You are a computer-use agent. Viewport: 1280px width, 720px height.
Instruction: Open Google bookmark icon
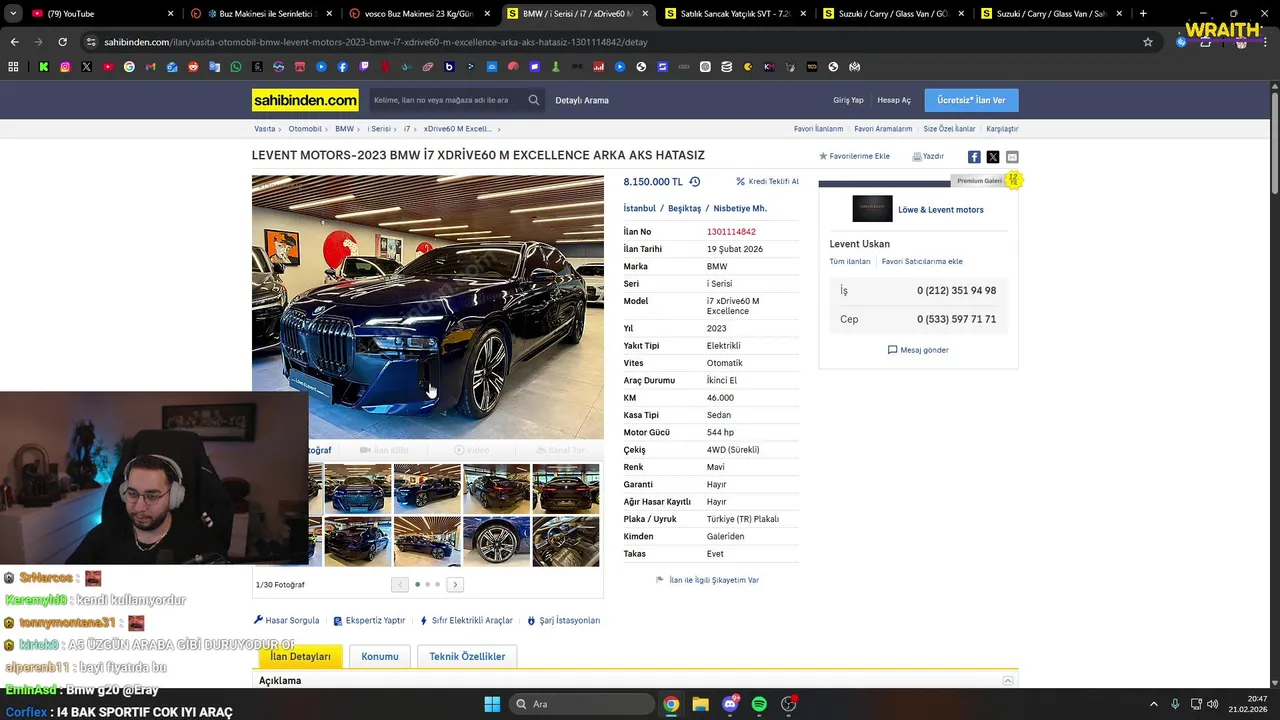coord(129,67)
